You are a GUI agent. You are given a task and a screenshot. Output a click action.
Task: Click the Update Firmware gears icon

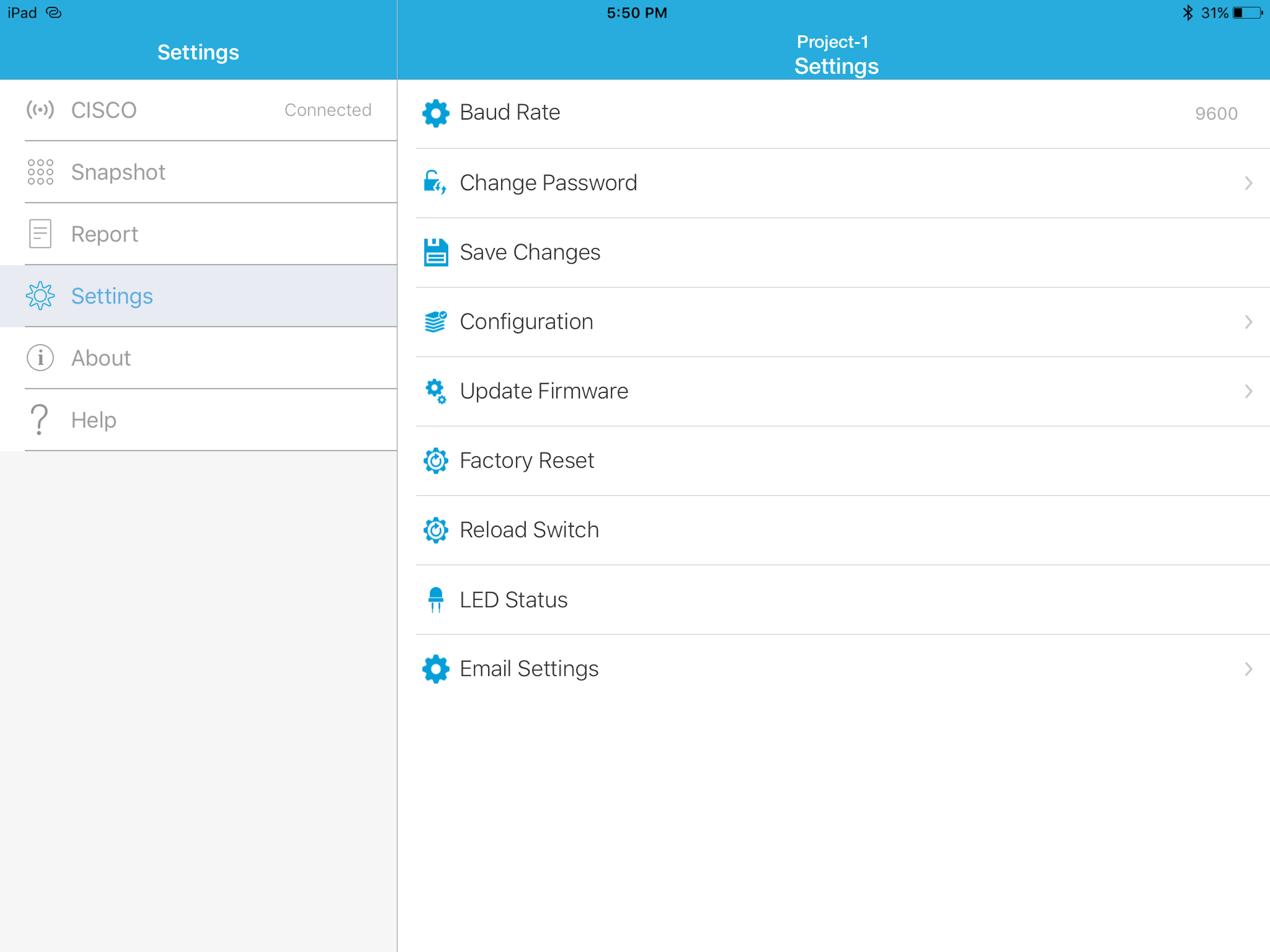[435, 391]
